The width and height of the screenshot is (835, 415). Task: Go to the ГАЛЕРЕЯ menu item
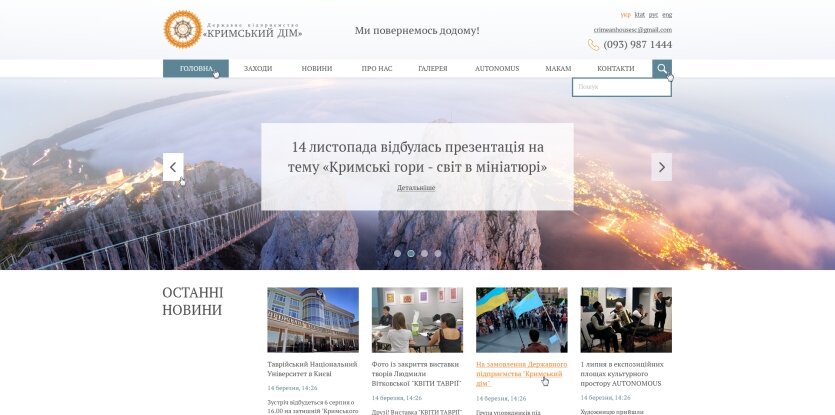click(x=433, y=69)
